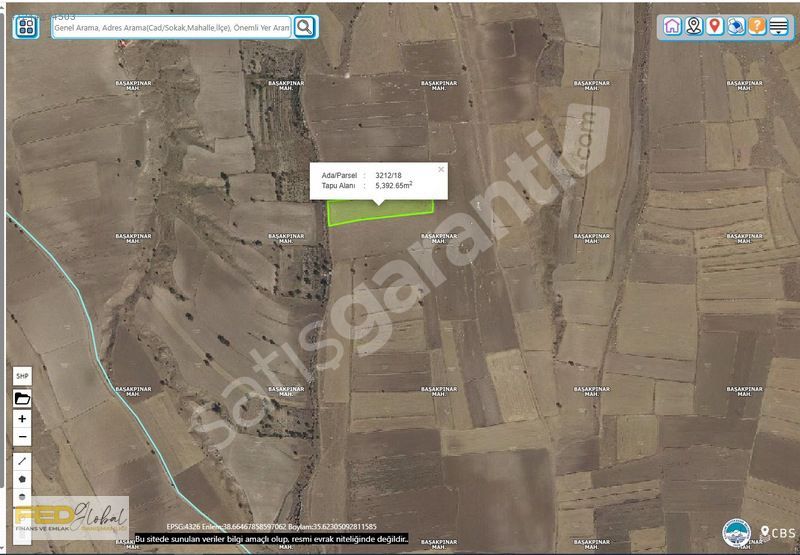Click the magnifier search button
The width and height of the screenshot is (800, 555).
point(304,27)
